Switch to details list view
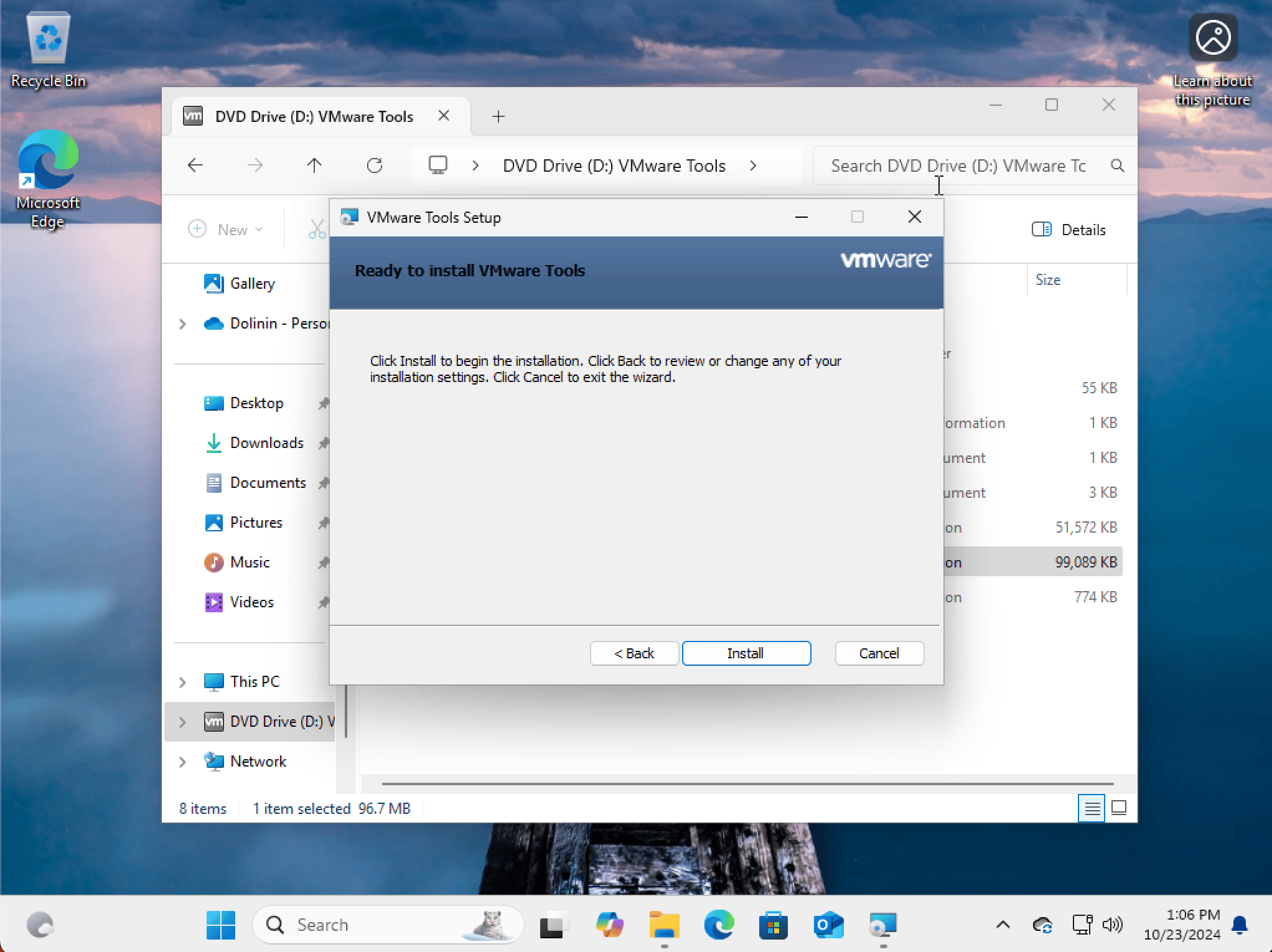The image size is (1272, 952). (1092, 808)
